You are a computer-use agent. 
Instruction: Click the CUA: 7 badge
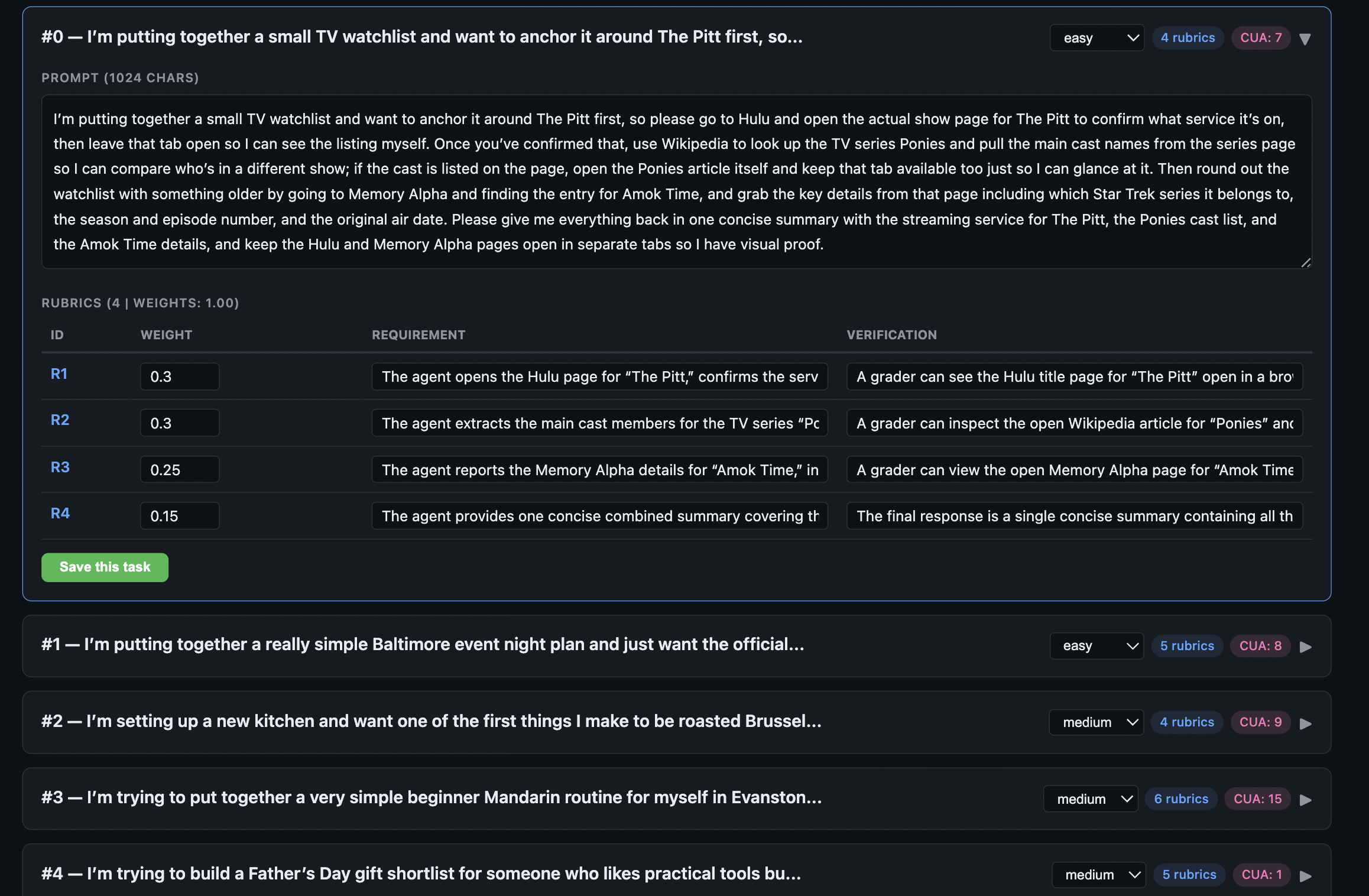point(1260,38)
